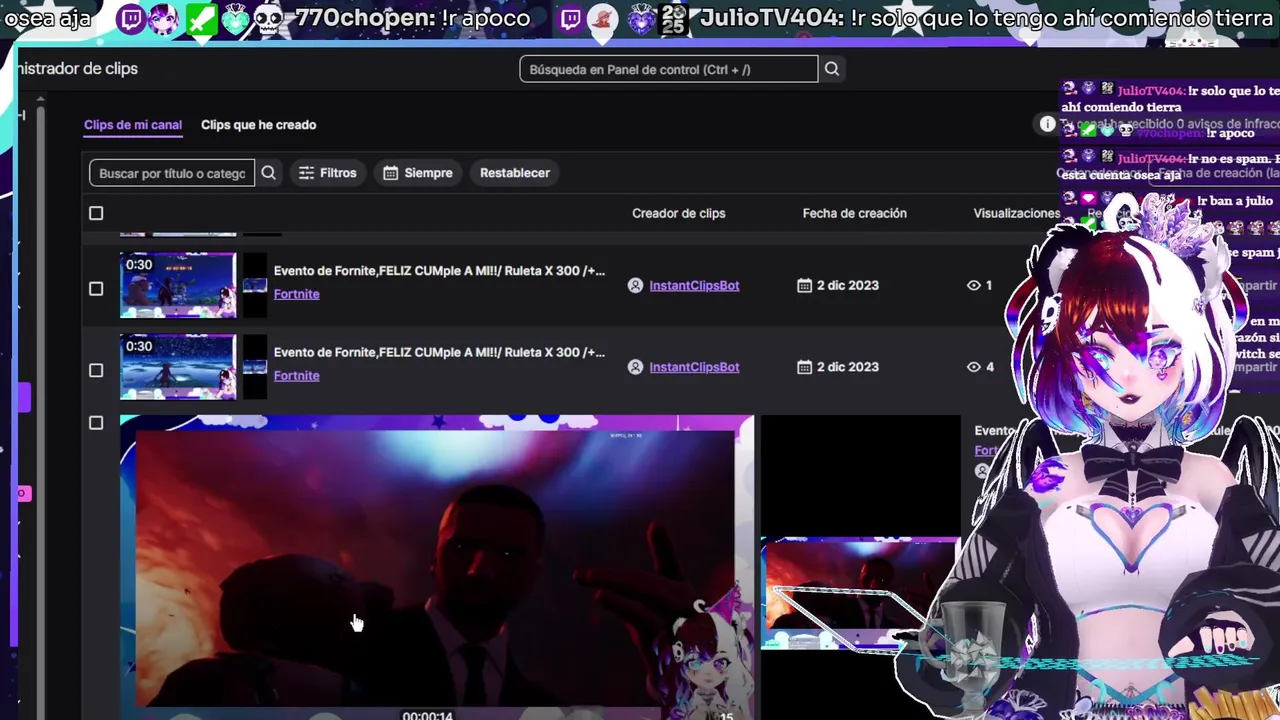
Task: Open InstantClipsBot link on the 1-view clip
Action: [694, 285]
